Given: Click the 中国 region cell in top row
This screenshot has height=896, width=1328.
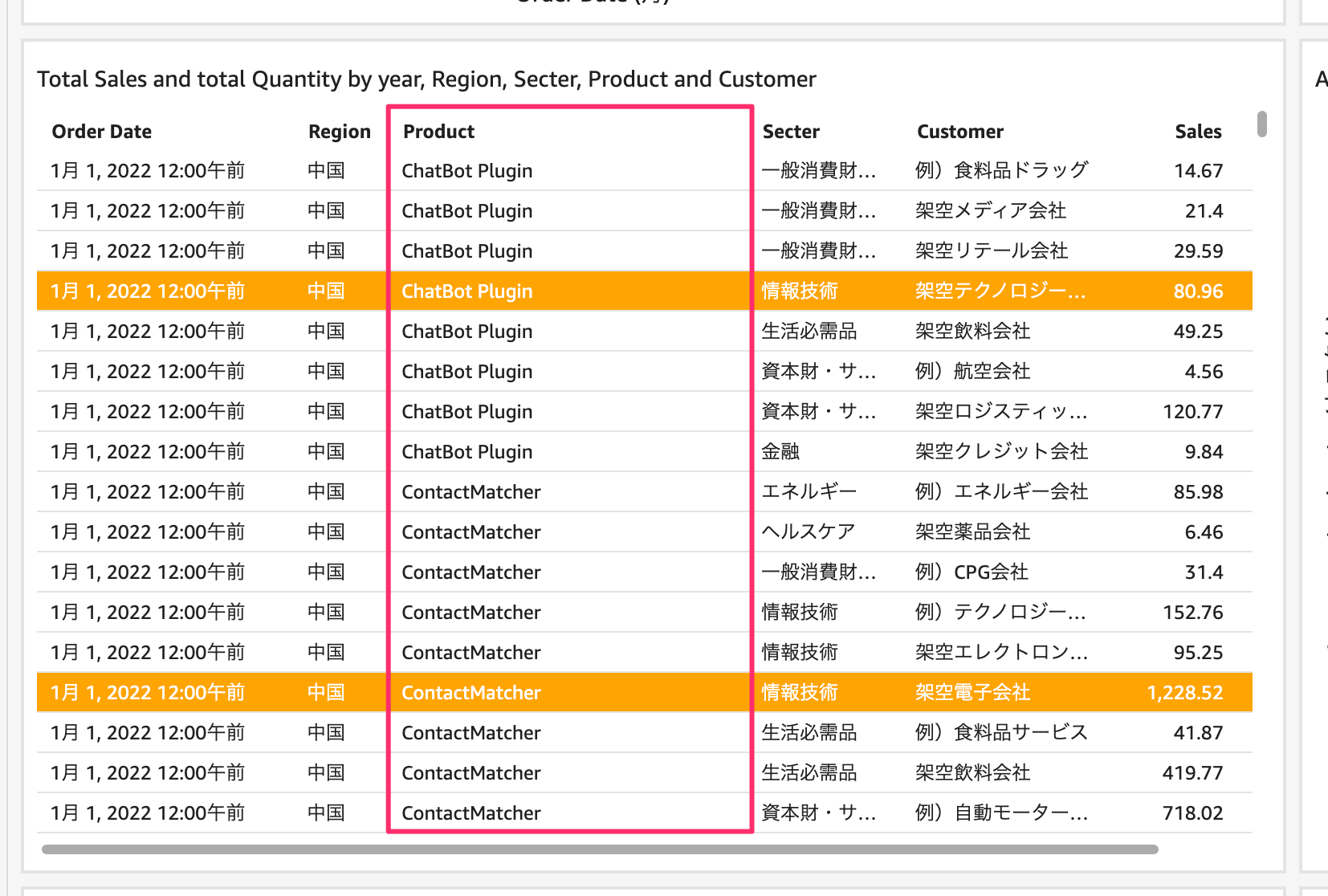Looking at the screenshot, I should tap(326, 170).
